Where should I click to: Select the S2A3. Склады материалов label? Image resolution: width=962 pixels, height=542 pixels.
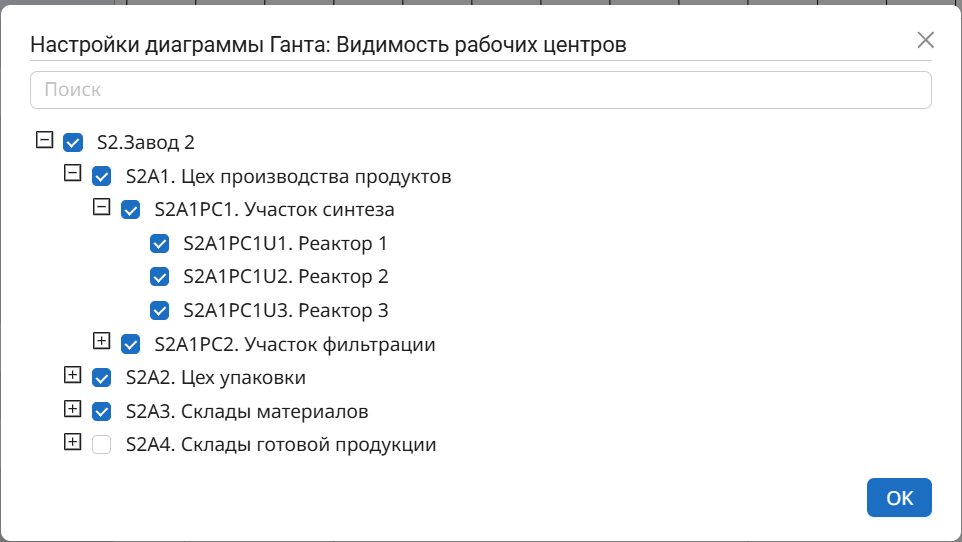pyautogui.click(x=247, y=411)
